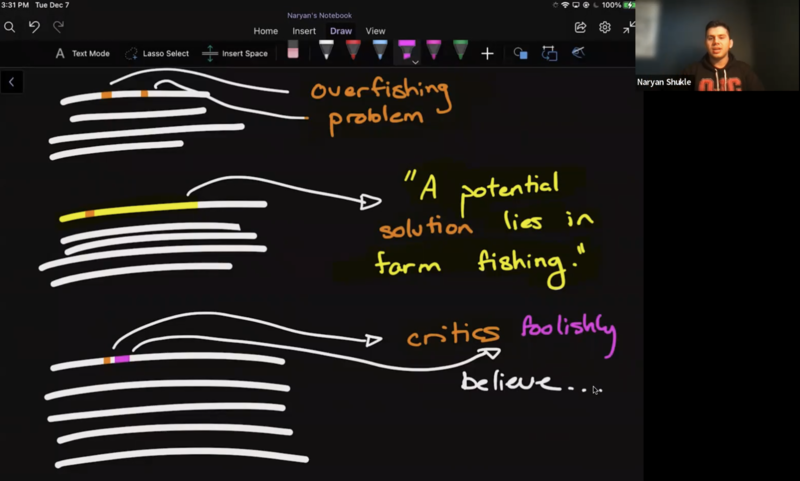This screenshot has height=481, width=800.
Task: Select the eraser tool
Action: coord(293,51)
